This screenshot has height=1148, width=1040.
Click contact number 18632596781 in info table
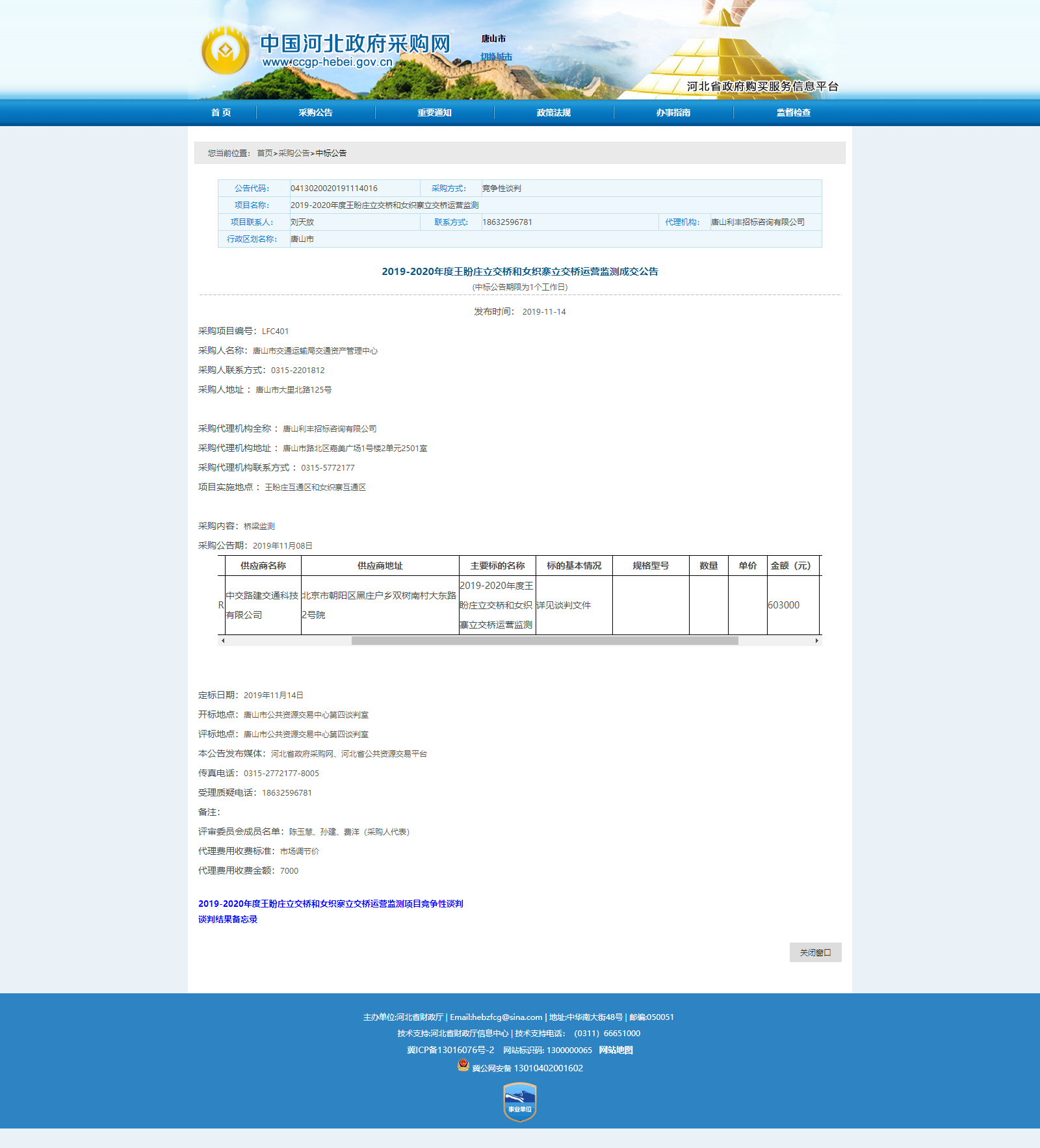(x=507, y=222)
